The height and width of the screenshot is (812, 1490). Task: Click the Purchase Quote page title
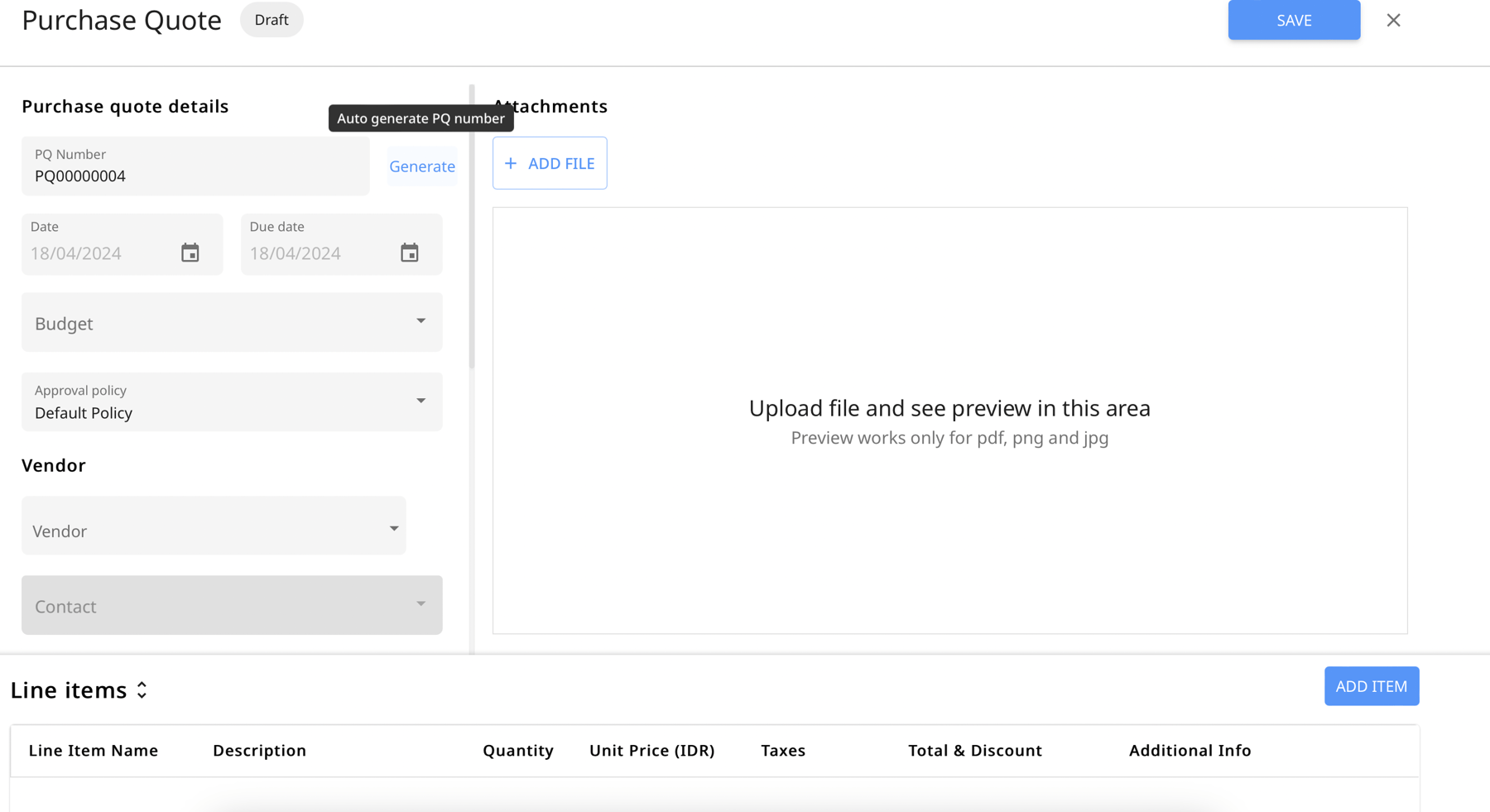click(121, 20)
